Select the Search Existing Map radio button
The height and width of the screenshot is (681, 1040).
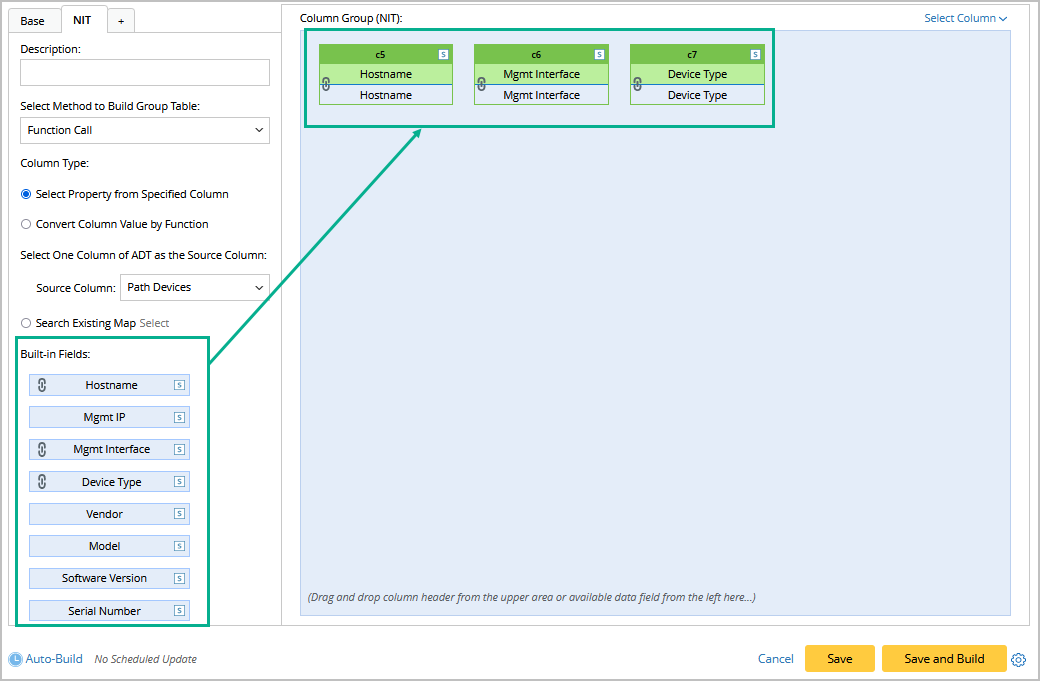click(26, 323)
